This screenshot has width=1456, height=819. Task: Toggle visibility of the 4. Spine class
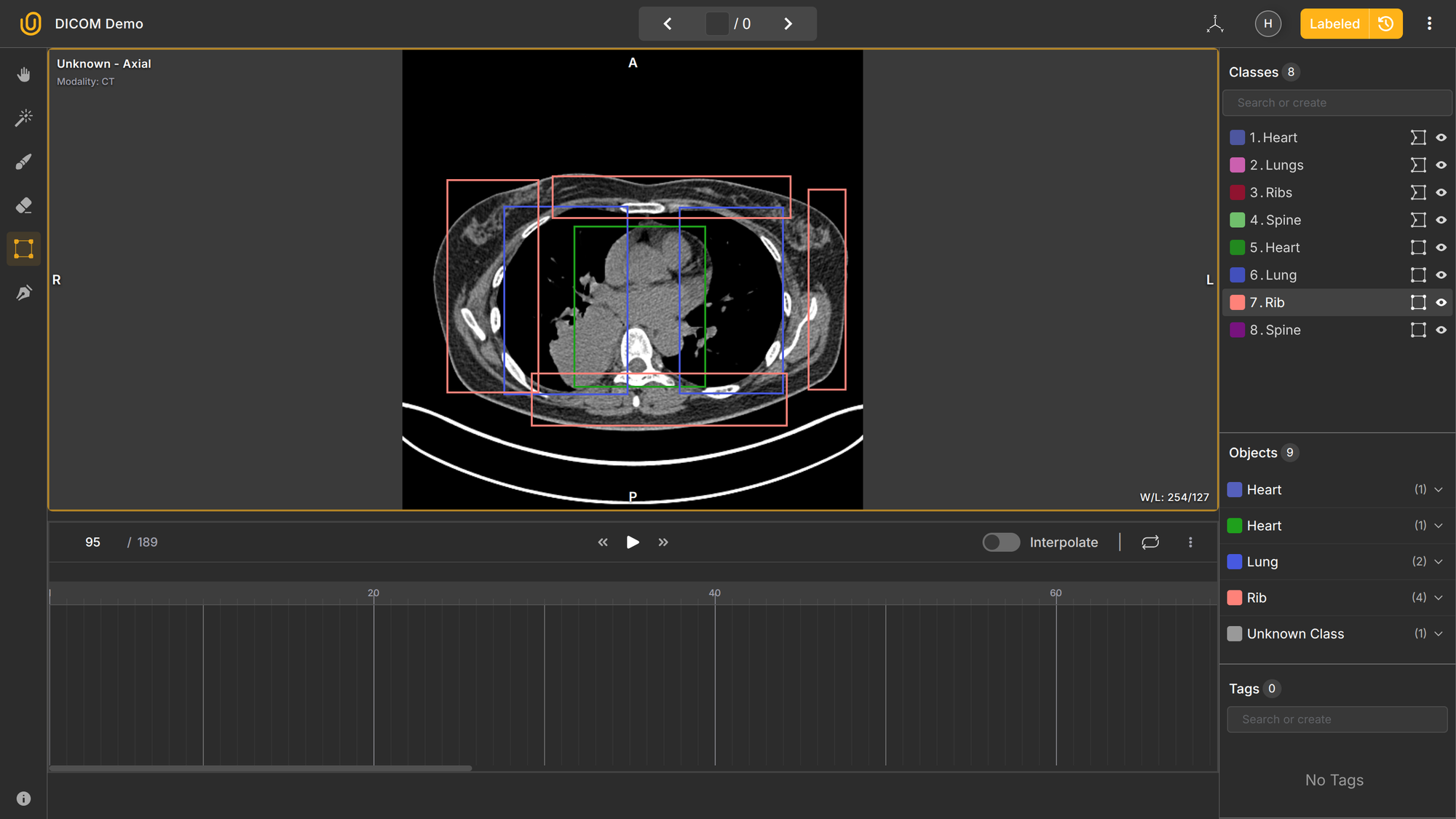1441,219
